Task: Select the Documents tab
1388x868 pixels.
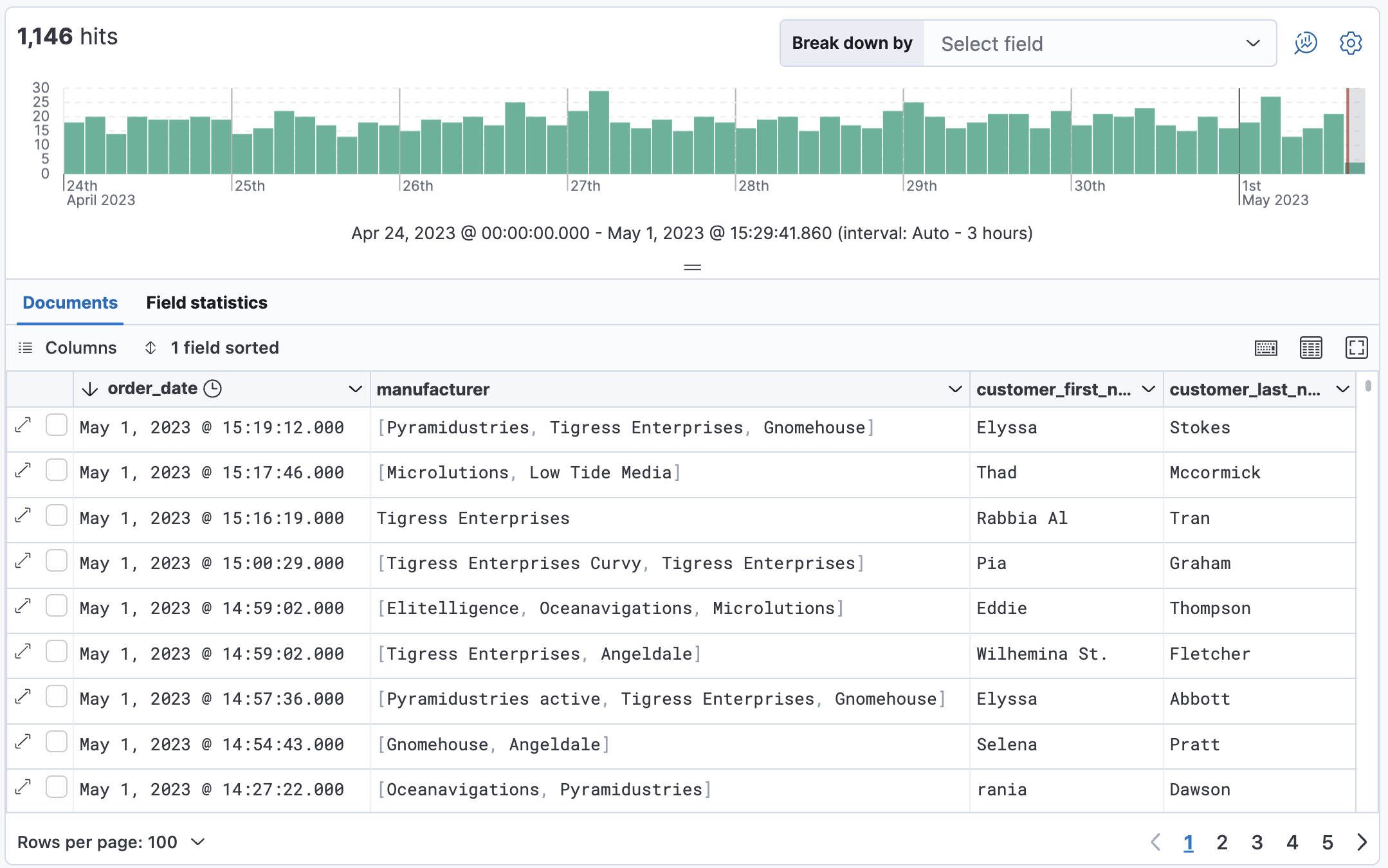Action: [x=70, y=303]
